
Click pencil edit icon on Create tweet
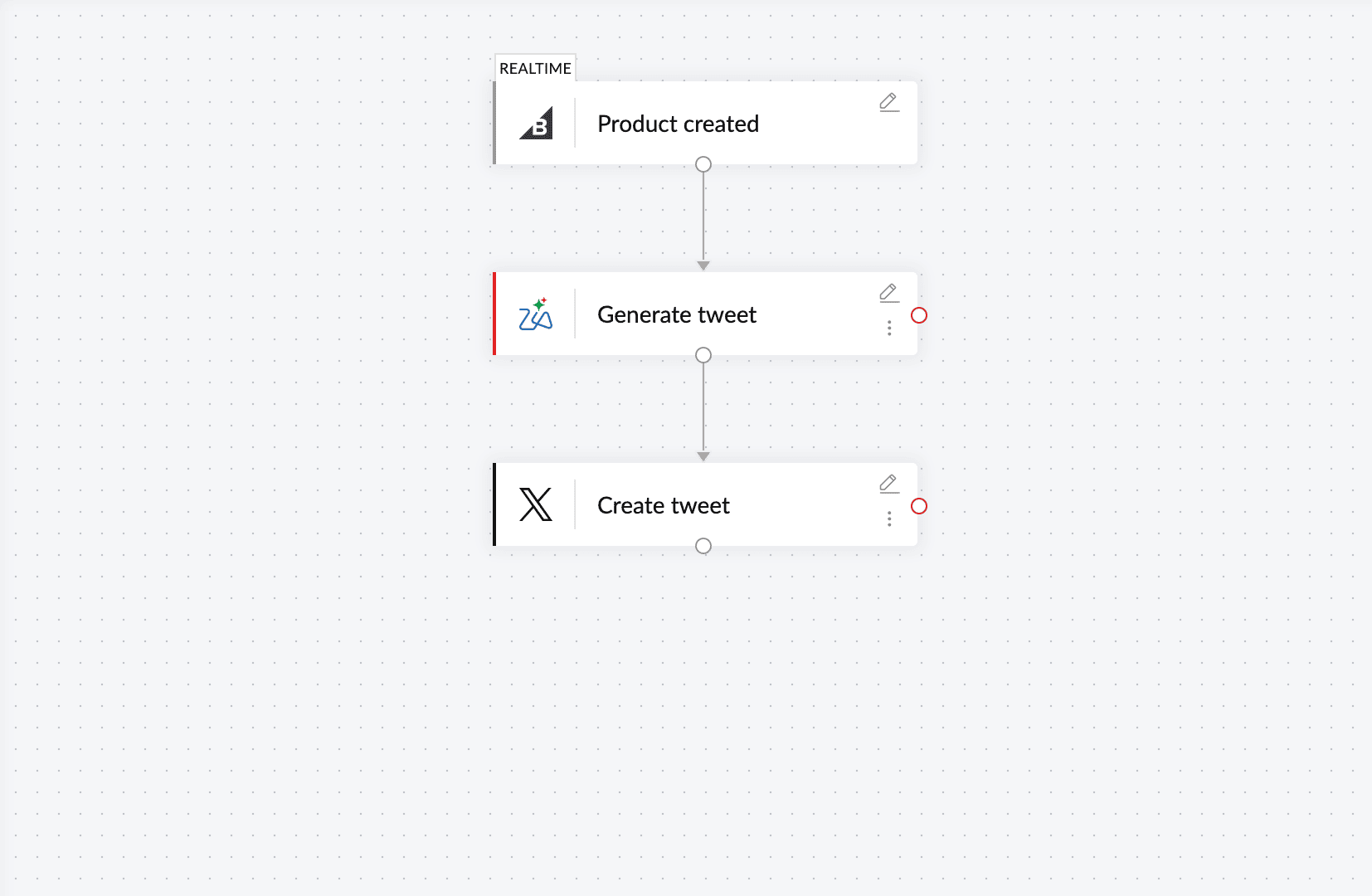(889, 484)
